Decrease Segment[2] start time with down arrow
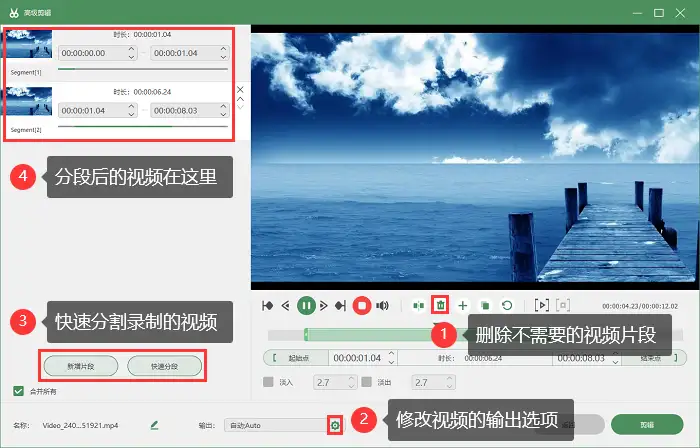Screen dimensions: 700x448 (x=131, y=115)
